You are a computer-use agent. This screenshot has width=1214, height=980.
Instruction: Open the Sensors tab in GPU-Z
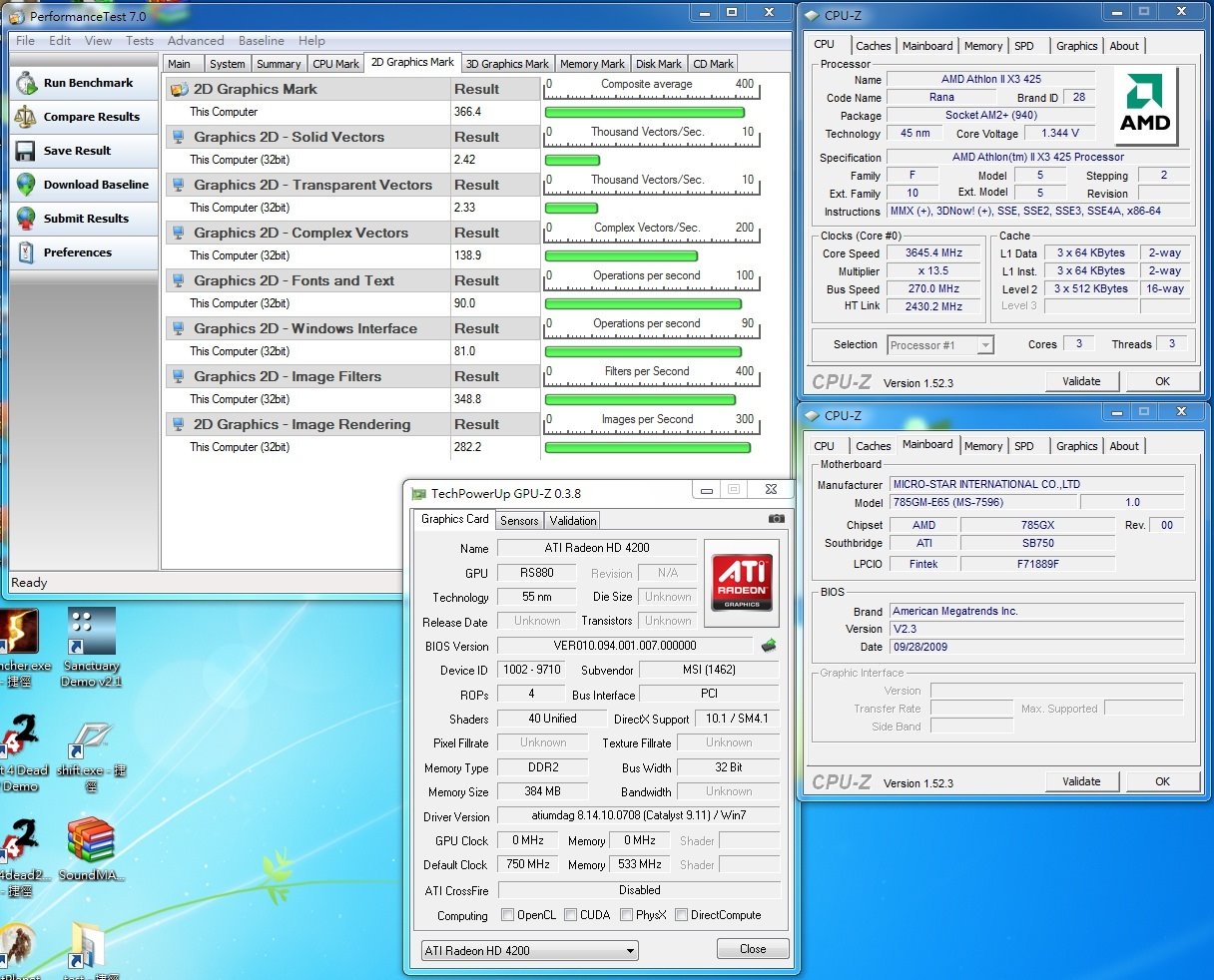click(519, 521)
